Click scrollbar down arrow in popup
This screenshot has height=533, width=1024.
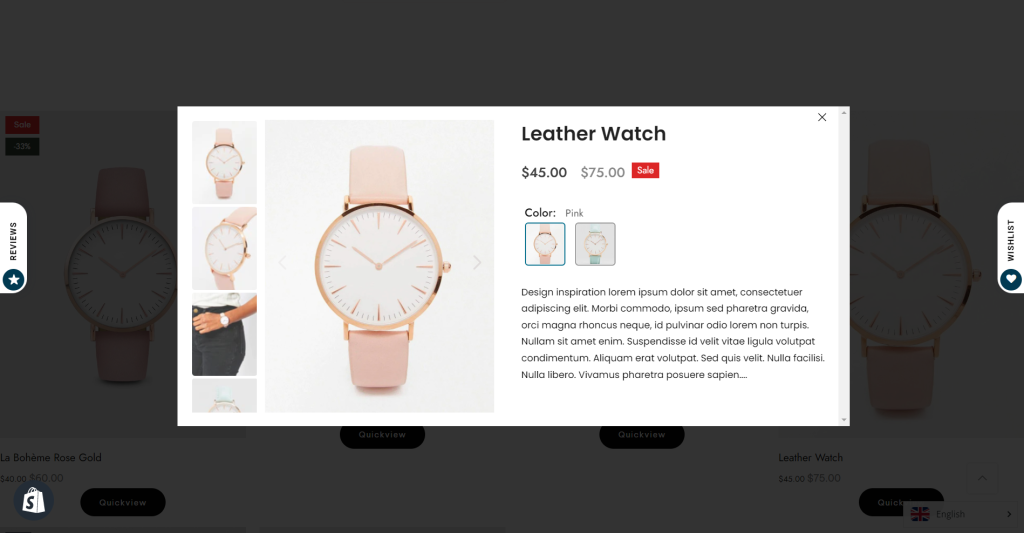point(844,420)
